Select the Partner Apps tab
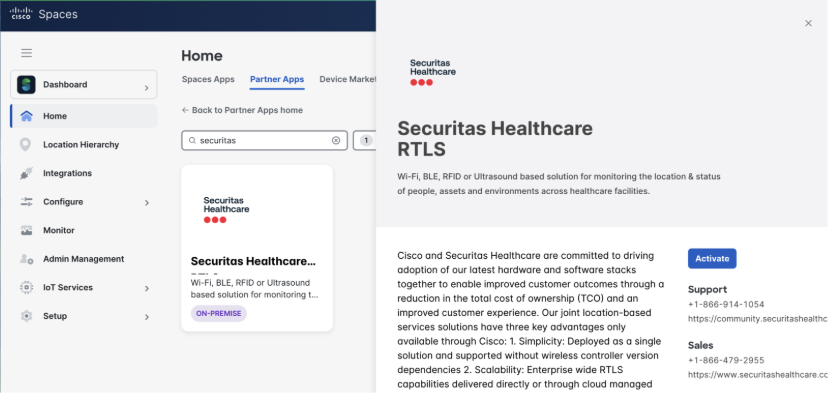The width and height of the screenshot is (831, 401). (x=276, y=79)
